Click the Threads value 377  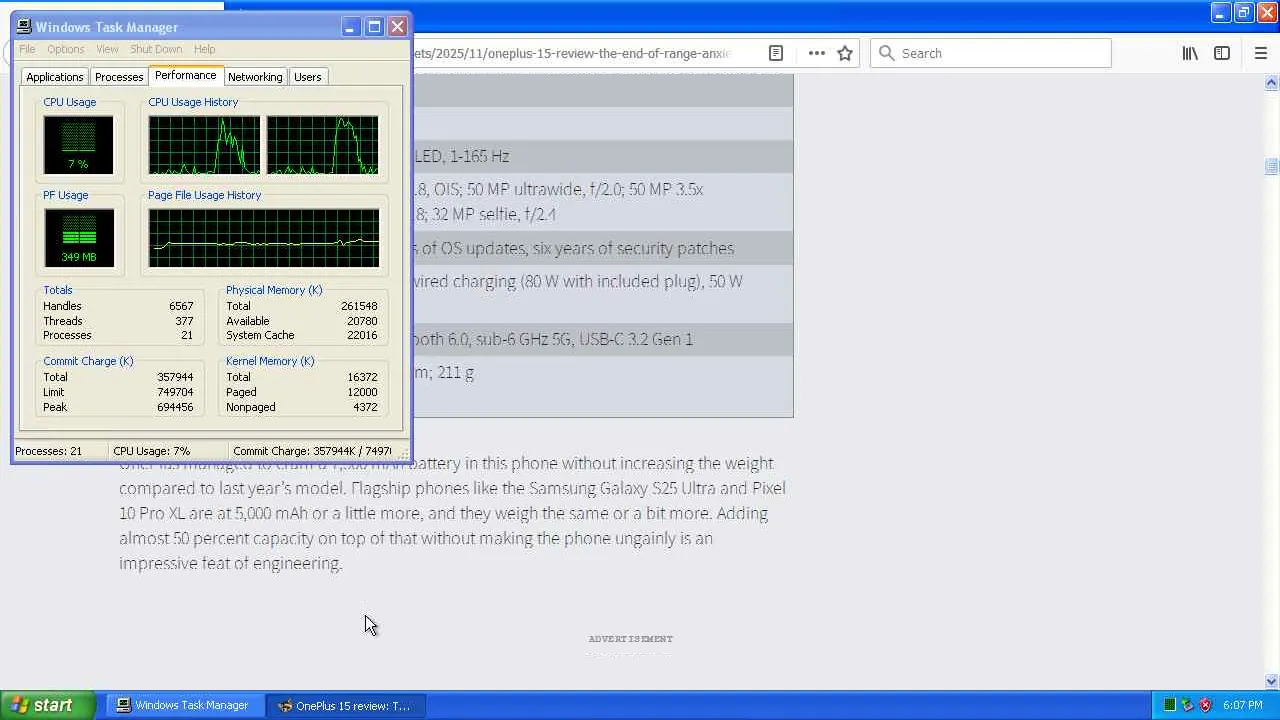[x=184, y=321]
